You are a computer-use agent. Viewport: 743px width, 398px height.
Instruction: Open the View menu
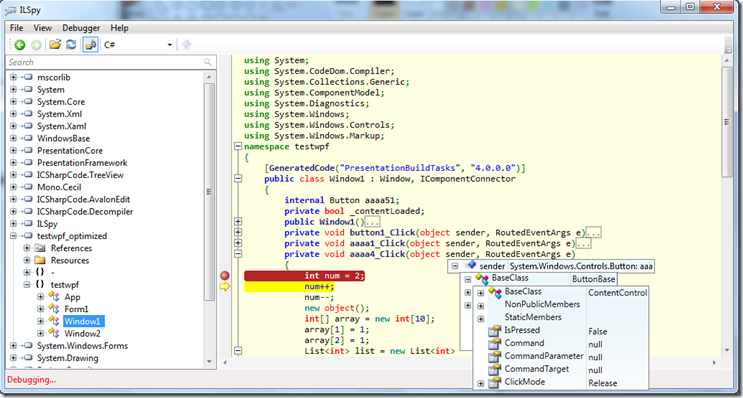coord(43,28)
